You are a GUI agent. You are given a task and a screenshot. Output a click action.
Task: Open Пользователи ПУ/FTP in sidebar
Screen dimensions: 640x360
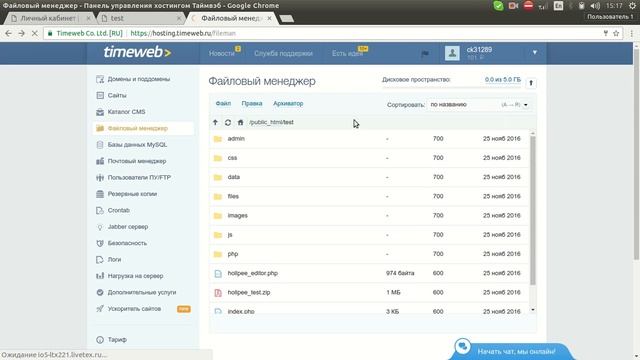[139, 178]
